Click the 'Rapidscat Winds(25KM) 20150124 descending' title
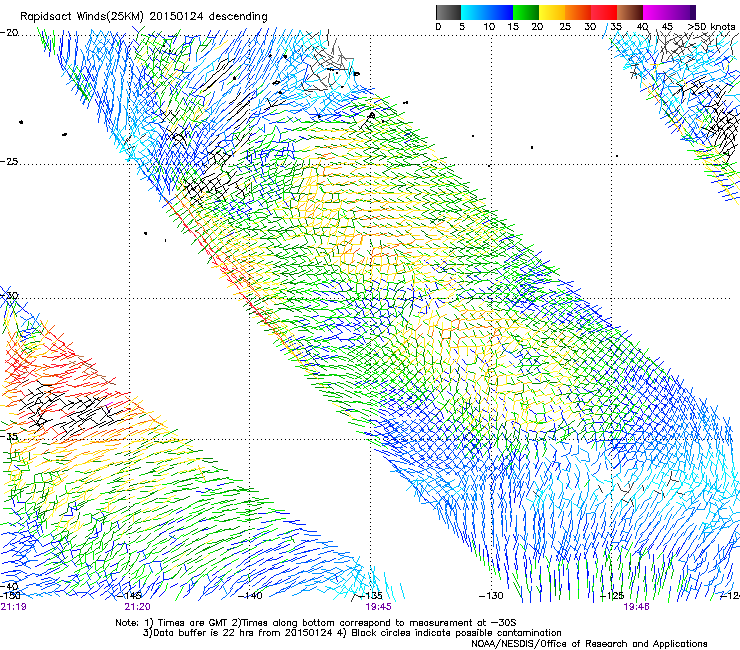 click(143, 17)
